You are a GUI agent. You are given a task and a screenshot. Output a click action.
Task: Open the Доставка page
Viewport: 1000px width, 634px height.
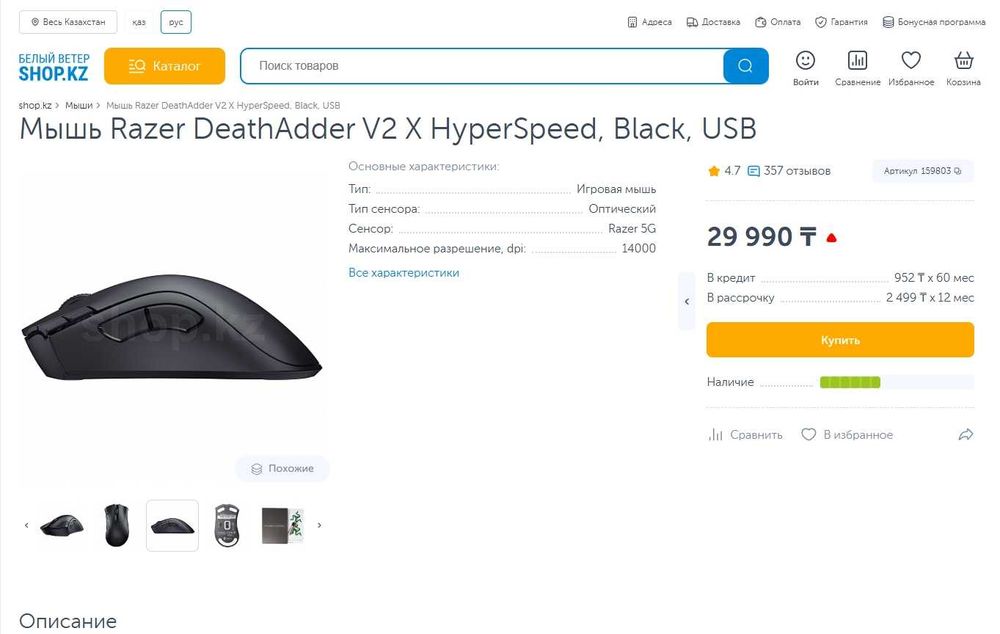[713, 22]
